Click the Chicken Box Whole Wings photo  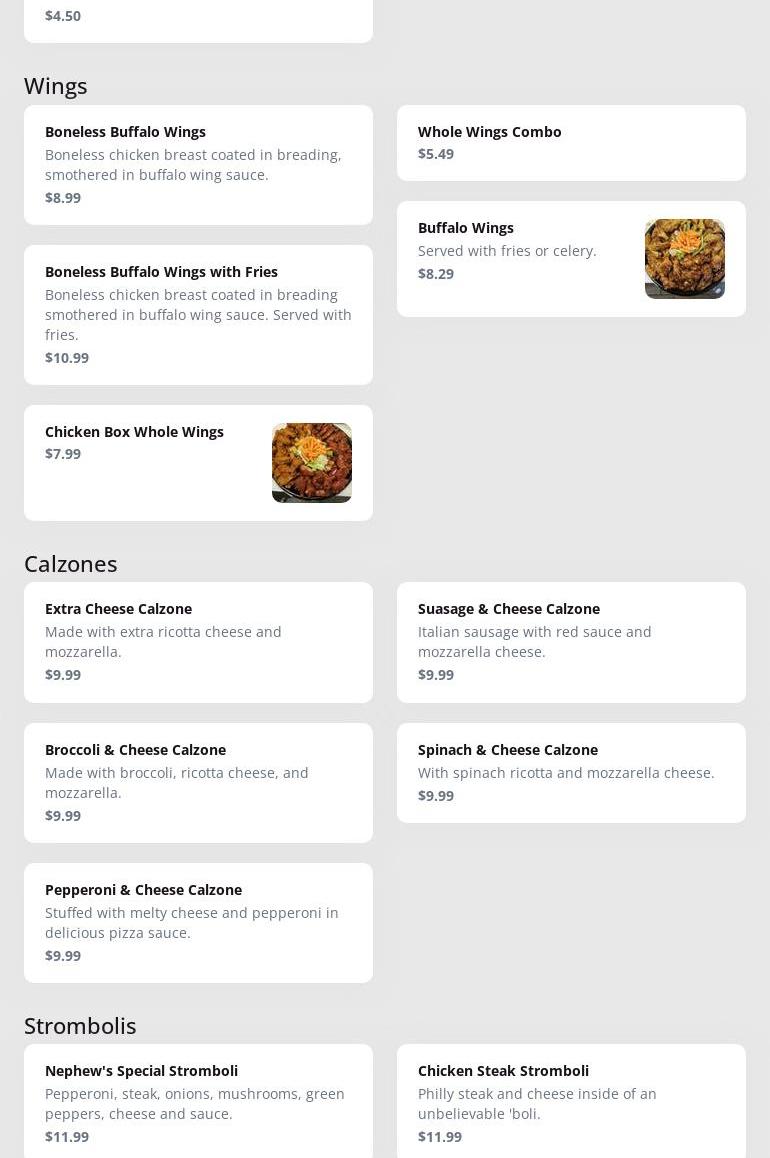(311, 463)
